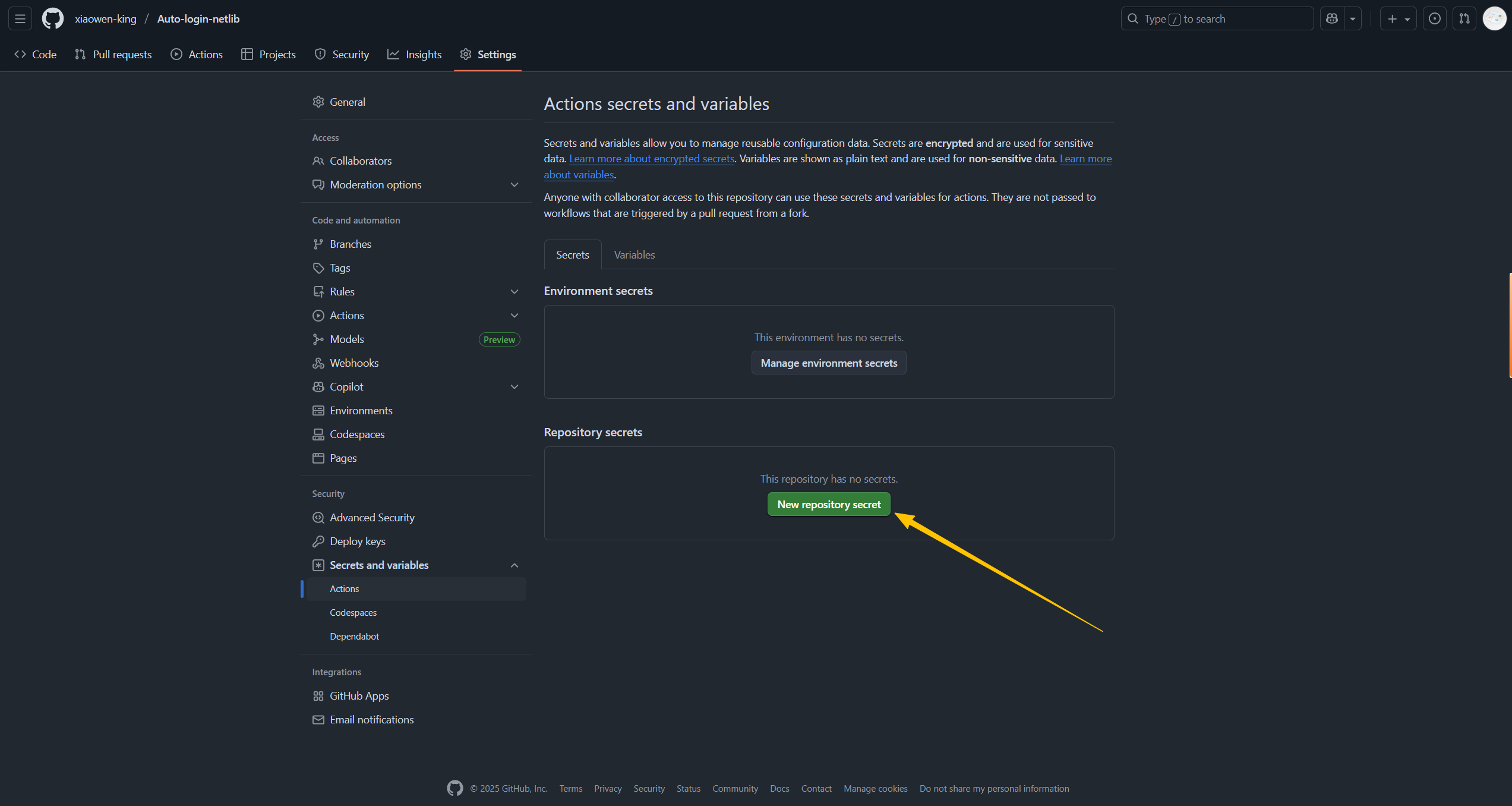The height and width of the screenshot is (806, 1512).
Task: Open the issues icon in top bar
Action: click(x=1434, y=19)
